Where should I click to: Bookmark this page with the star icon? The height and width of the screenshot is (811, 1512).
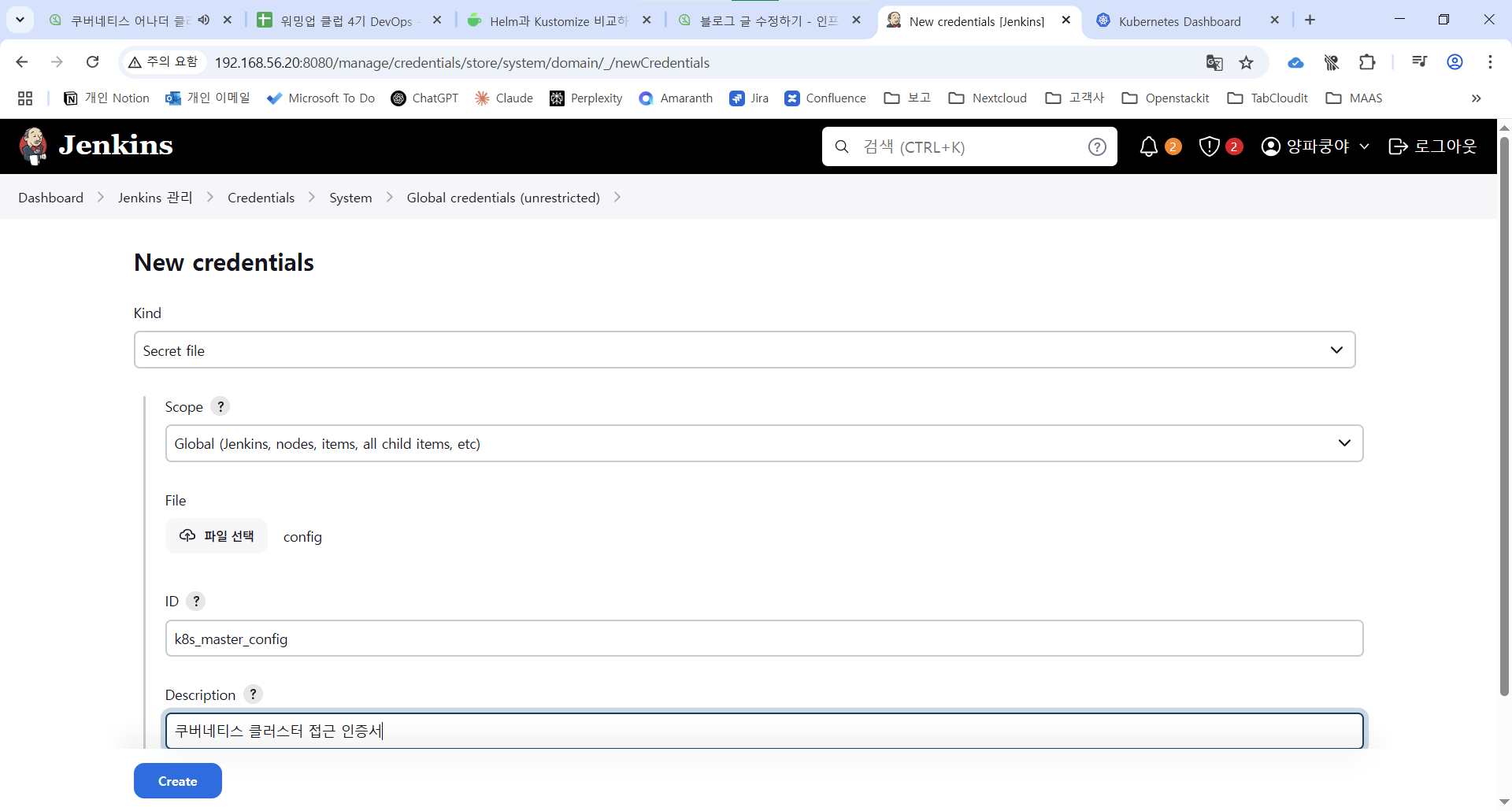(1246, 62)
